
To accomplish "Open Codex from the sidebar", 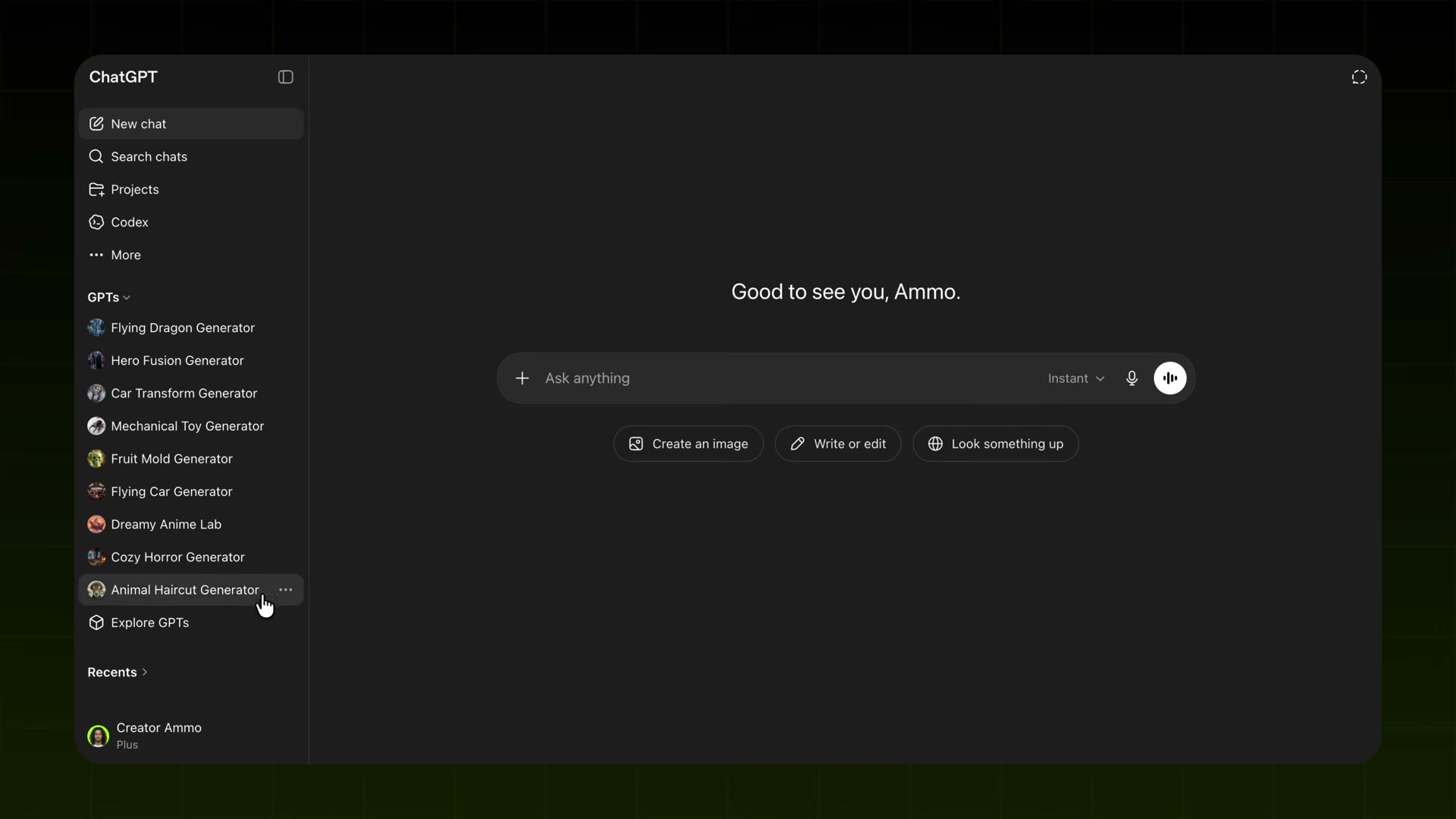I will [191, 222].
